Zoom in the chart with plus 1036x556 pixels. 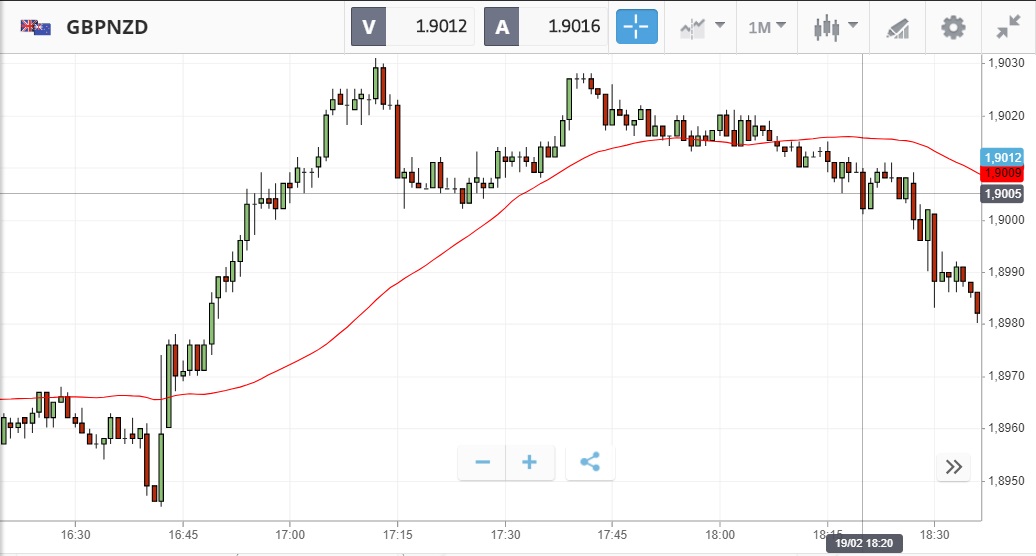(530, 462)
